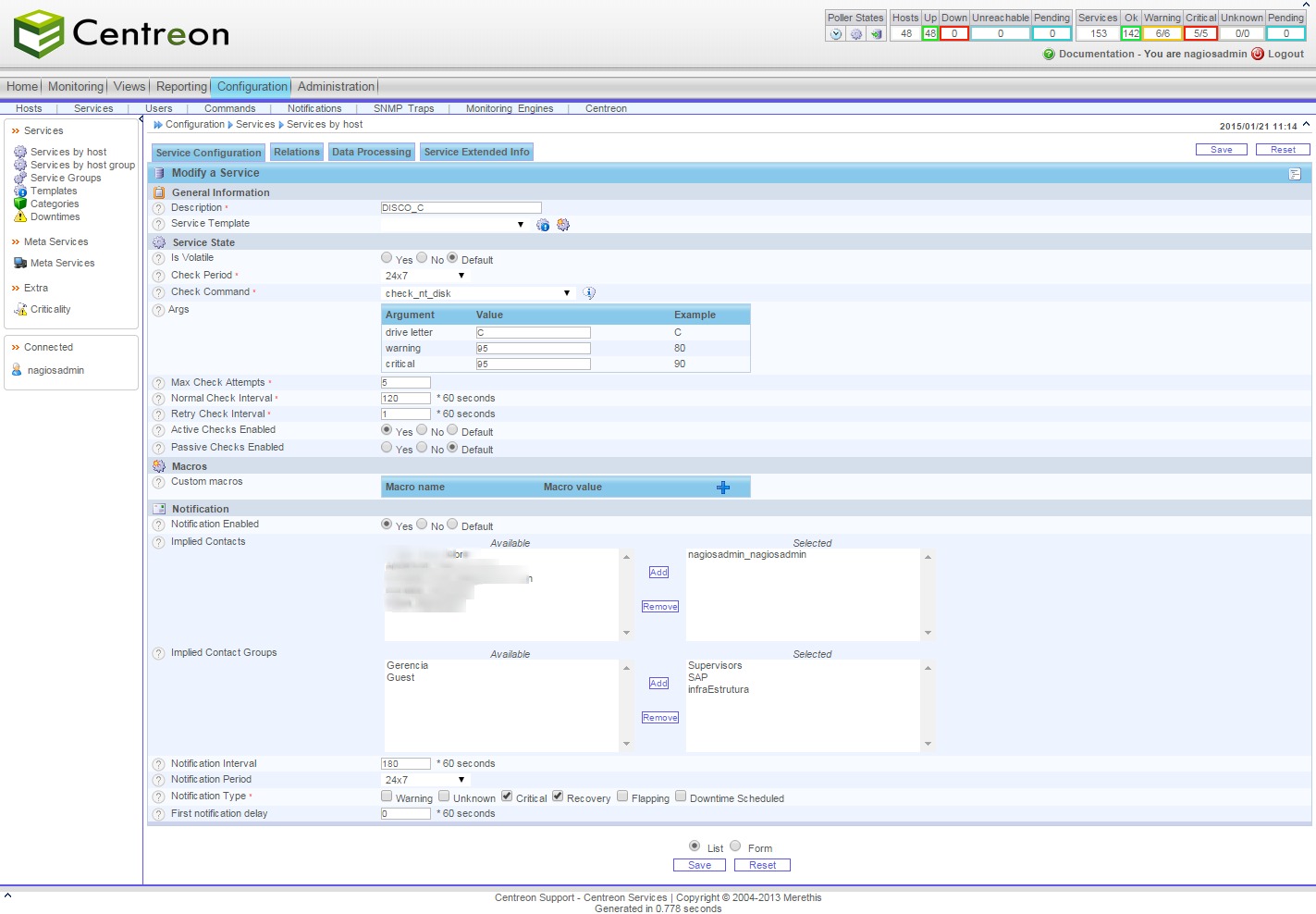The image size is (1316, 914).
Task: Click the info icon beside Service Template dropdown
Action: tap(543, 225)
